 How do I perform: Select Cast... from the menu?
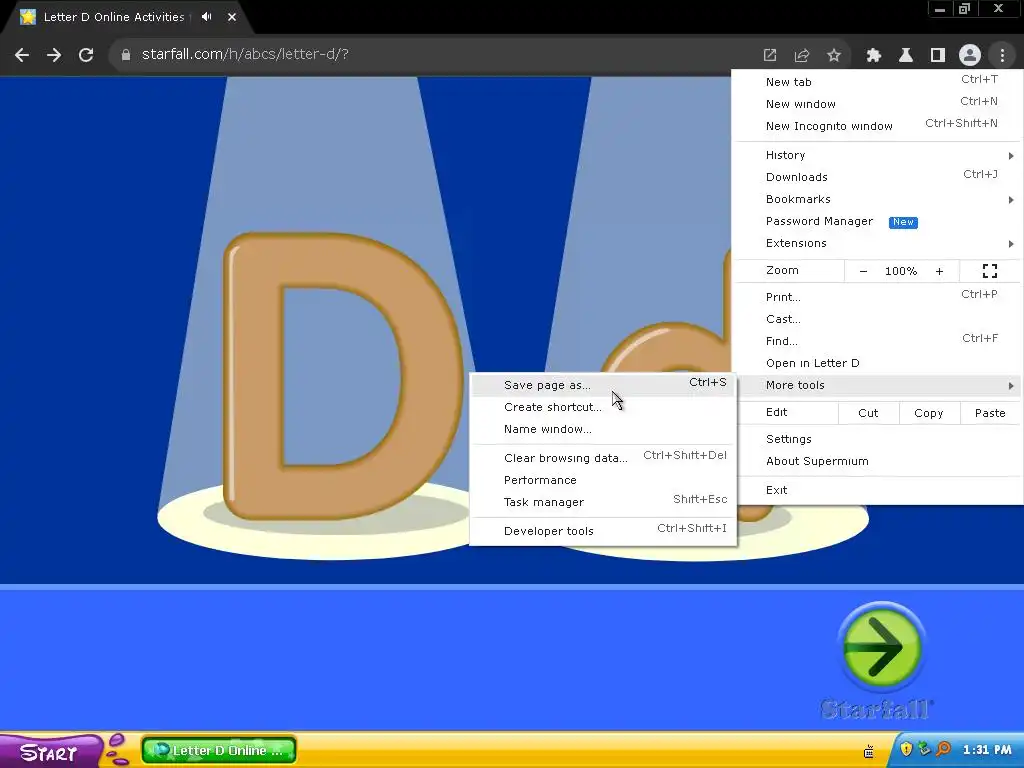878,319
